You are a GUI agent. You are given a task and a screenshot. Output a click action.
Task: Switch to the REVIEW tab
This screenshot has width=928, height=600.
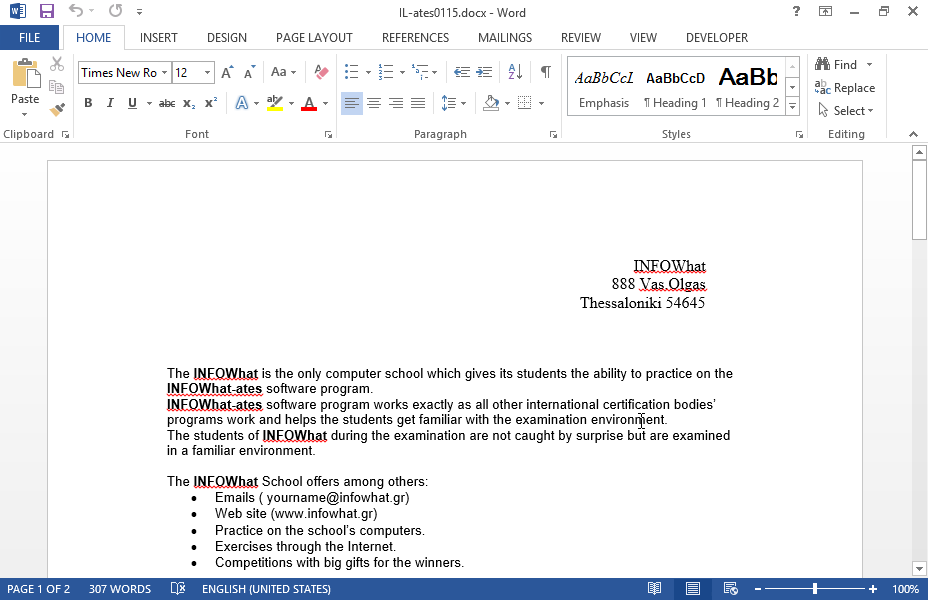click(581, 38)
